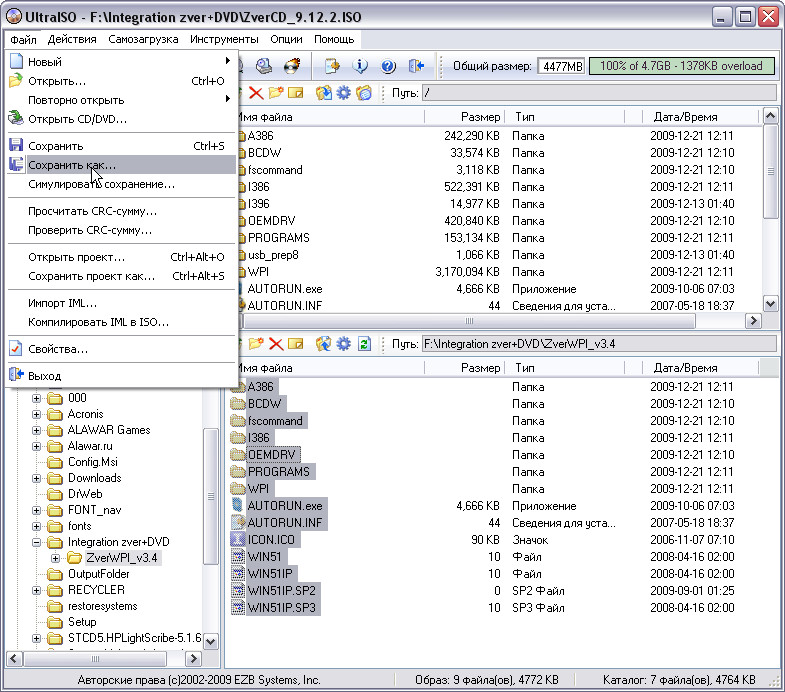This screenshot has height=692, width=785.
Task: Click the Burn CD/DVD image flaming disc icon
Action: pyautogui.click(x=292, y=66)
